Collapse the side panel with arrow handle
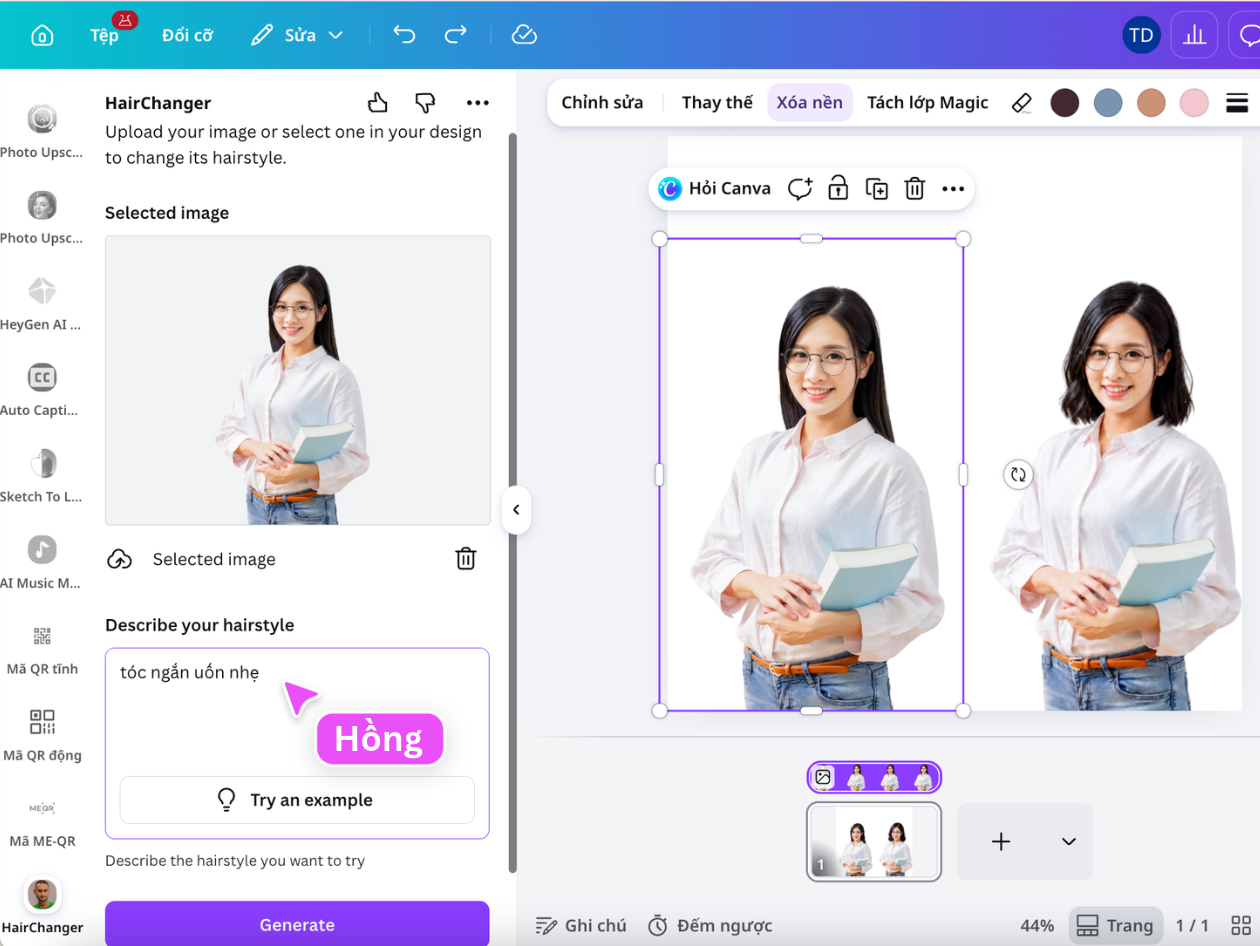The height and width of the screenshot is (946, 1260). 516,510
